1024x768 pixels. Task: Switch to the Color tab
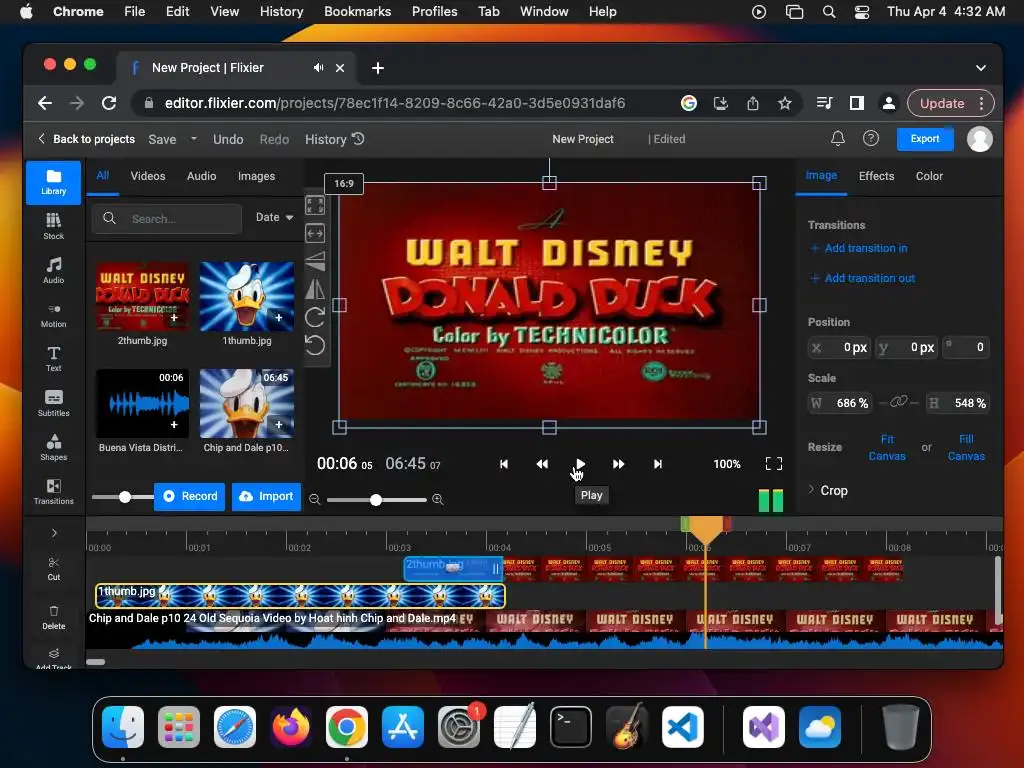(929, 176)
